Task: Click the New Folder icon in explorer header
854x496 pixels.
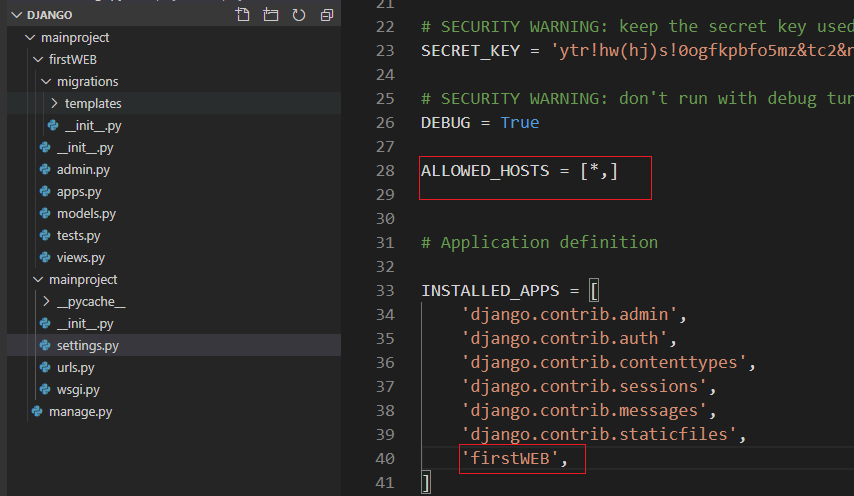Action: click(x=271, y=15)
